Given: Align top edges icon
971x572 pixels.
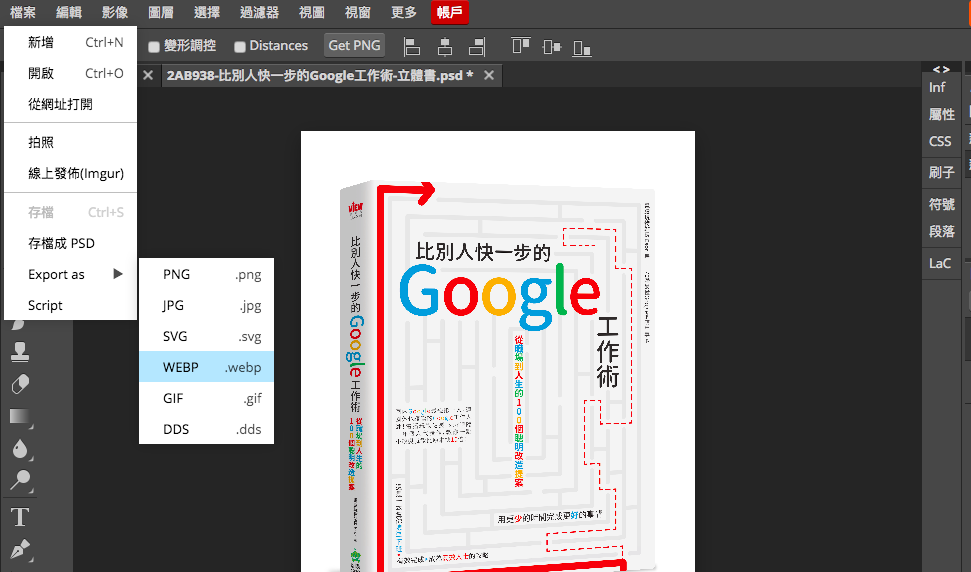Looking at the screenshot, I should pos(520,46).
